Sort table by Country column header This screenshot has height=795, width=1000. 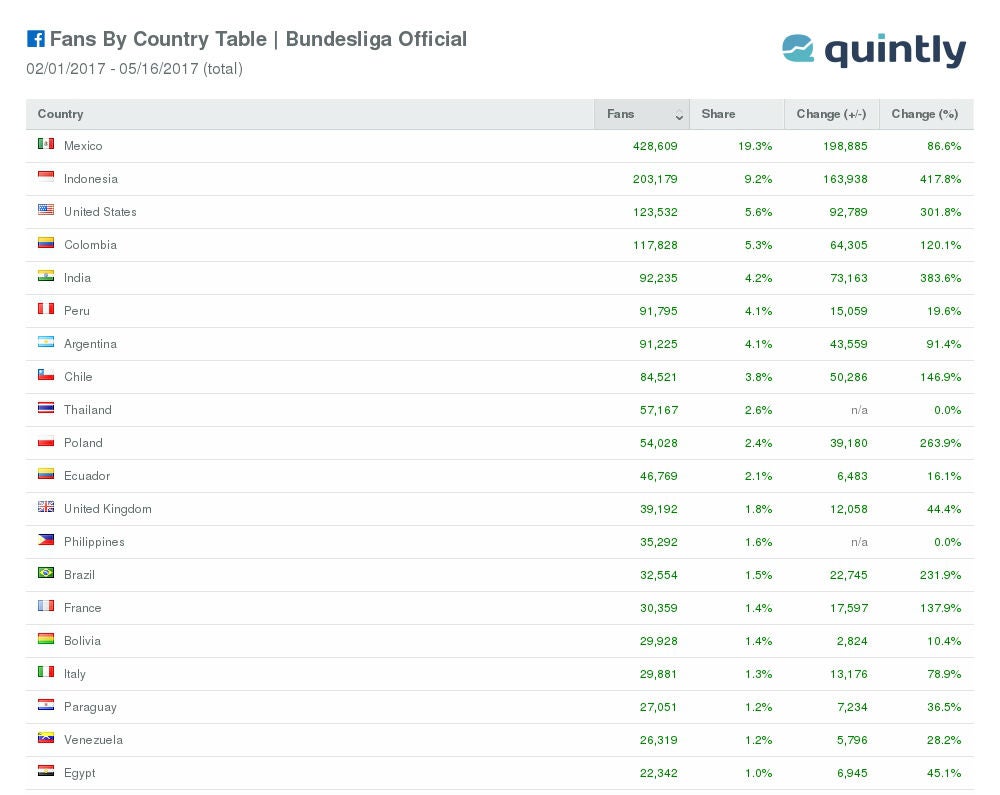(x=61, y=114)
